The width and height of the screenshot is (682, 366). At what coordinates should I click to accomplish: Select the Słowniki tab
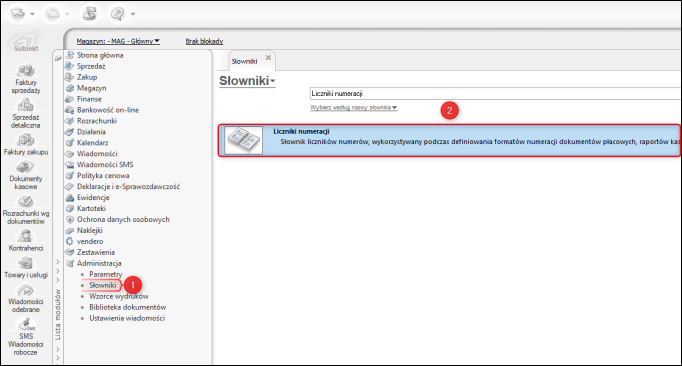244,61
